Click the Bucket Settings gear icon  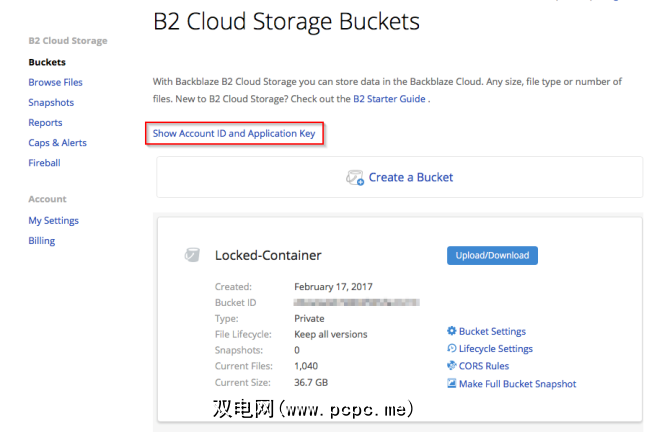click(452, 332)
